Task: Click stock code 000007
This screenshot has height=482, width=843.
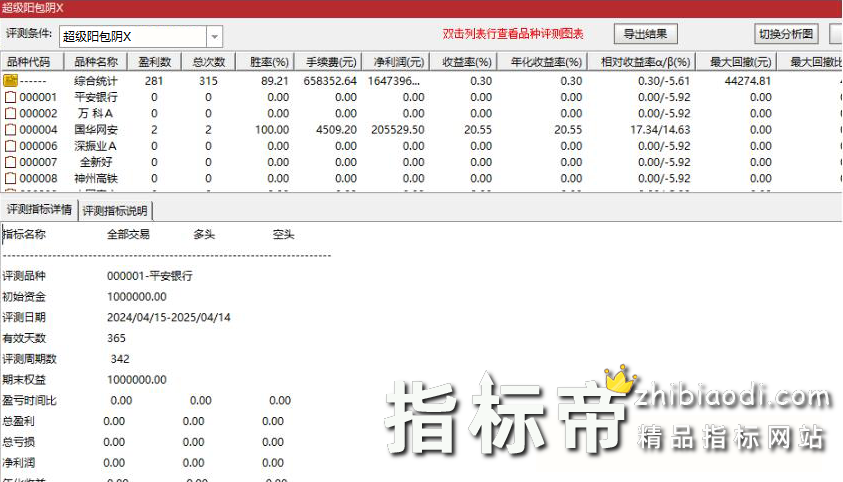Action: [38, 162]
